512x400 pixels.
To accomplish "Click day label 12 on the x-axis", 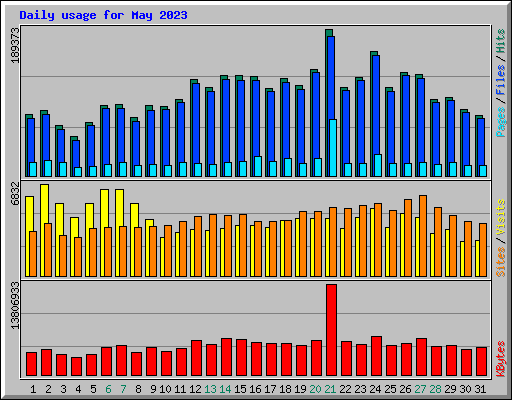I will [195, 389].
